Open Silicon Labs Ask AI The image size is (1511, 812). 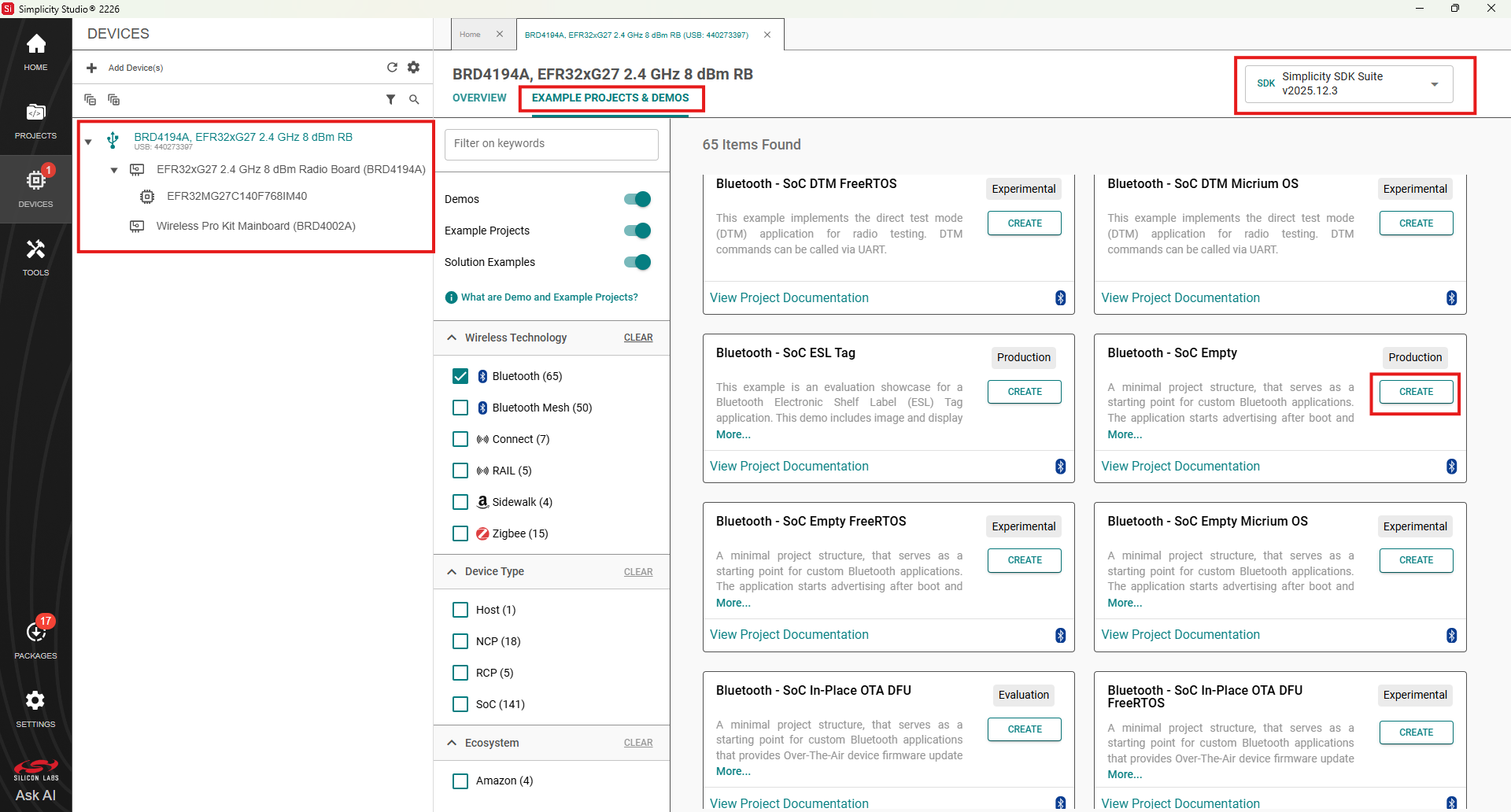(x=35, y=781)
